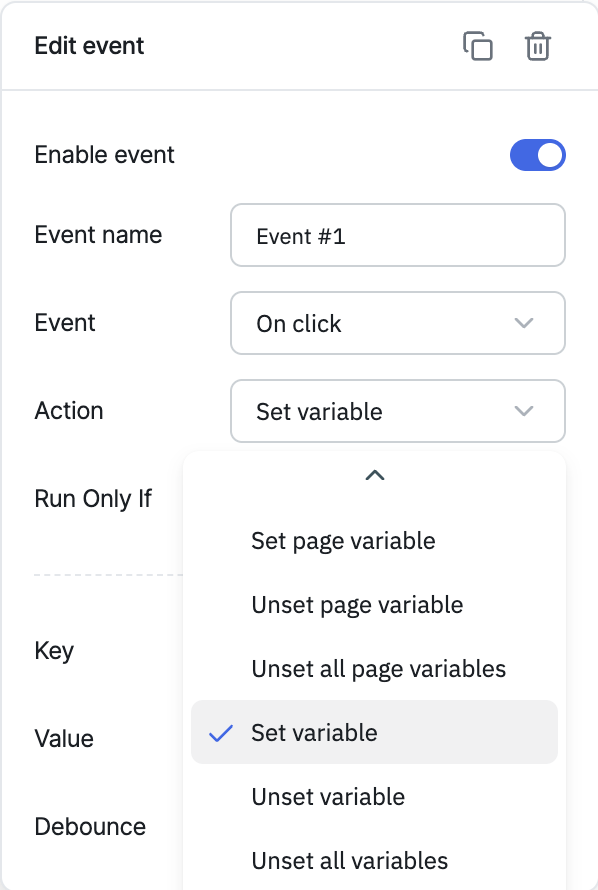
Task: Select the checked Set variable option
Action: tap(374, 732)
